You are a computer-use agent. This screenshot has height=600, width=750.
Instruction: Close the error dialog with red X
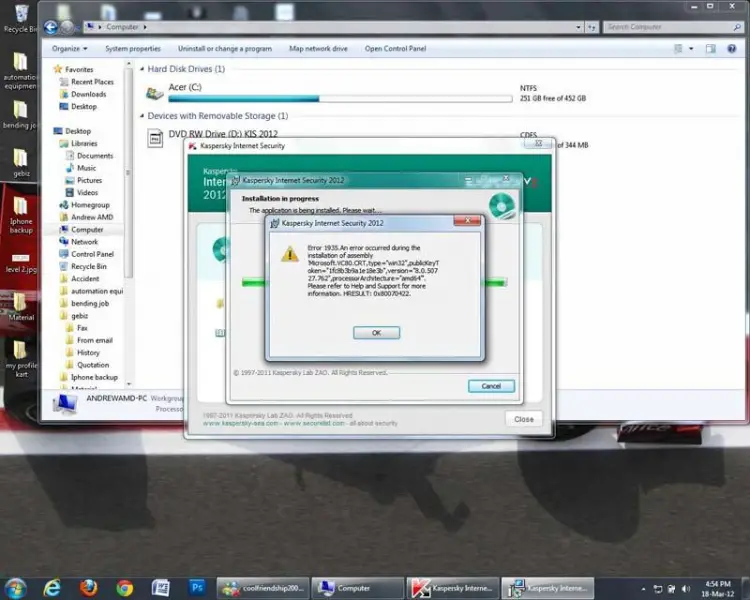tap(467, 220)
